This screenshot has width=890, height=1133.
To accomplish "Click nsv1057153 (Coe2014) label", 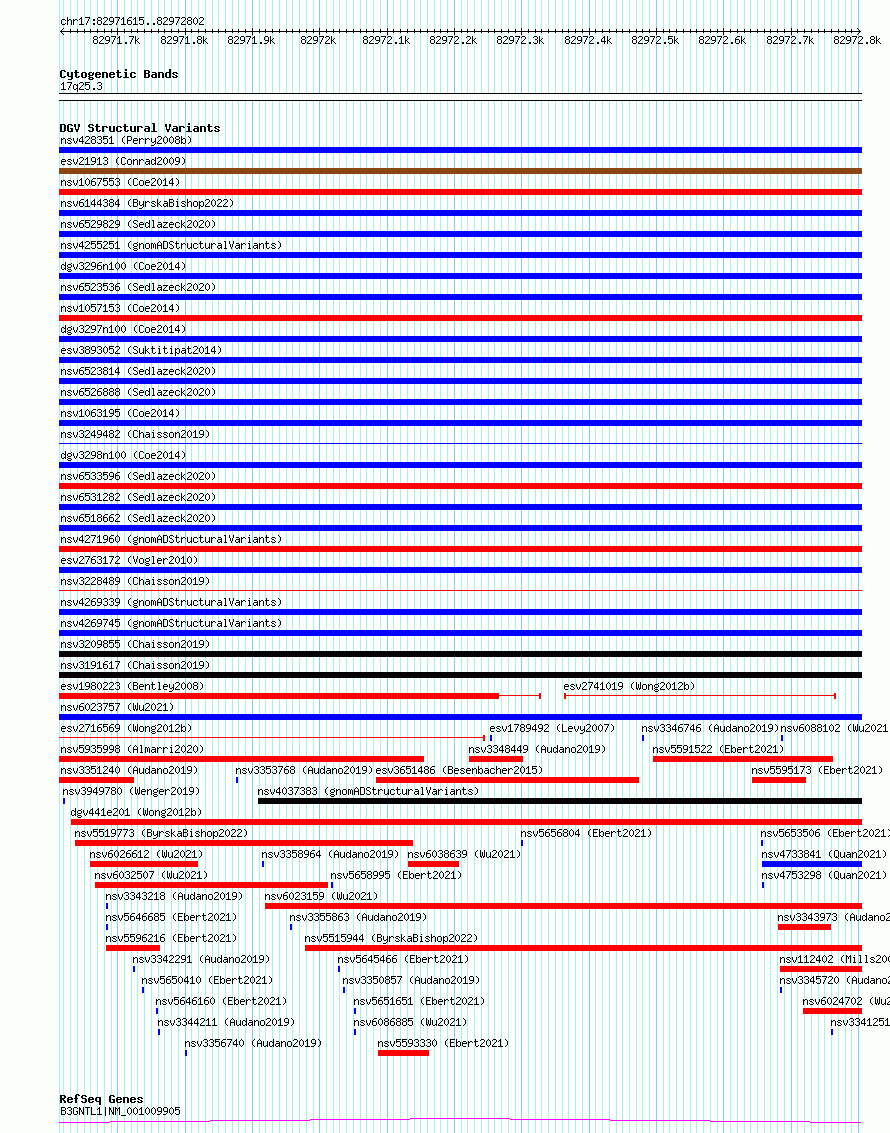I will (120, 308).
